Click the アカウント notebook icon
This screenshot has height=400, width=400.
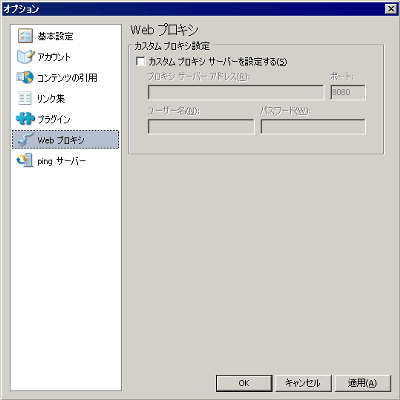coord(25,57)
